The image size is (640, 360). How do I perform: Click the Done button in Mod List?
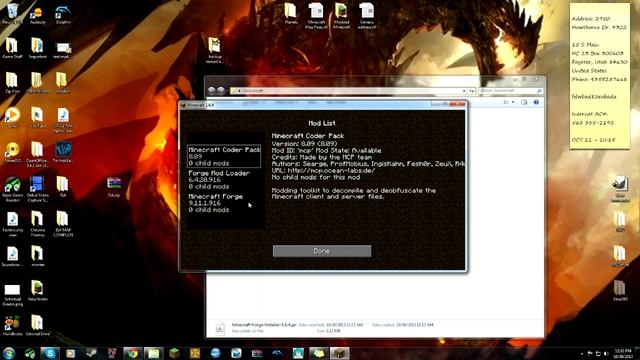pyautogui.click(x=322, y=251)
